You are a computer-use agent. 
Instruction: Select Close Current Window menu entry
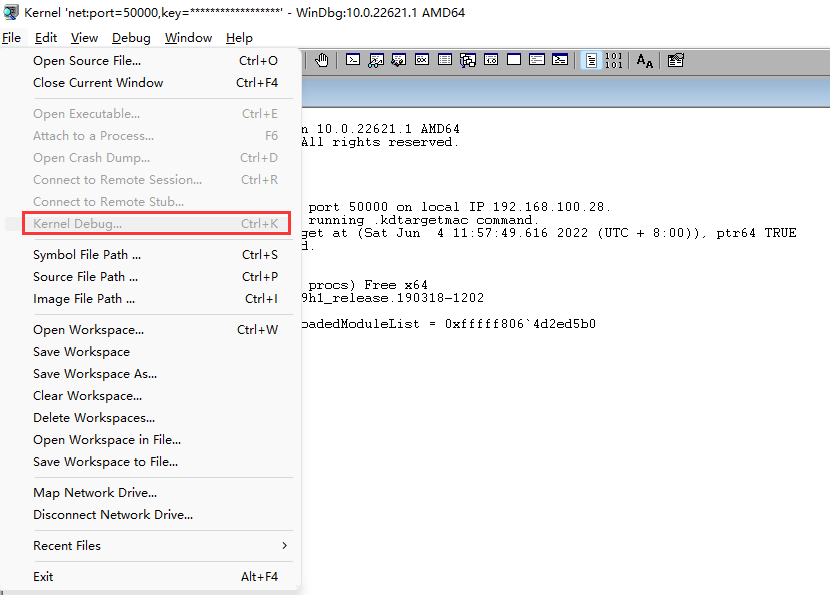pos(151,83)
